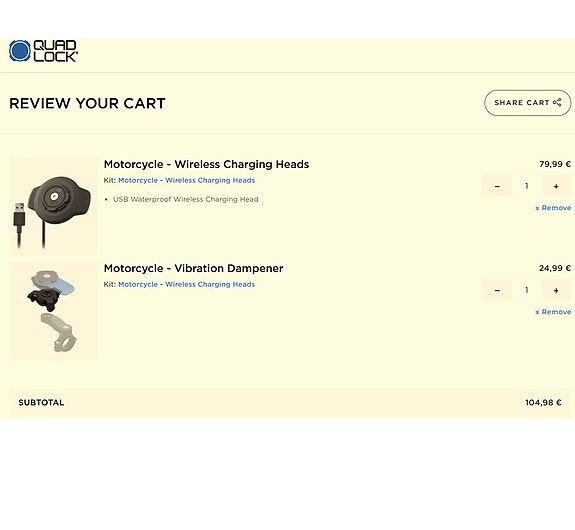Click quantity field for Vibration Dampener
The height and width of the screenshot is (530, 575).
(x=527, y=290)
